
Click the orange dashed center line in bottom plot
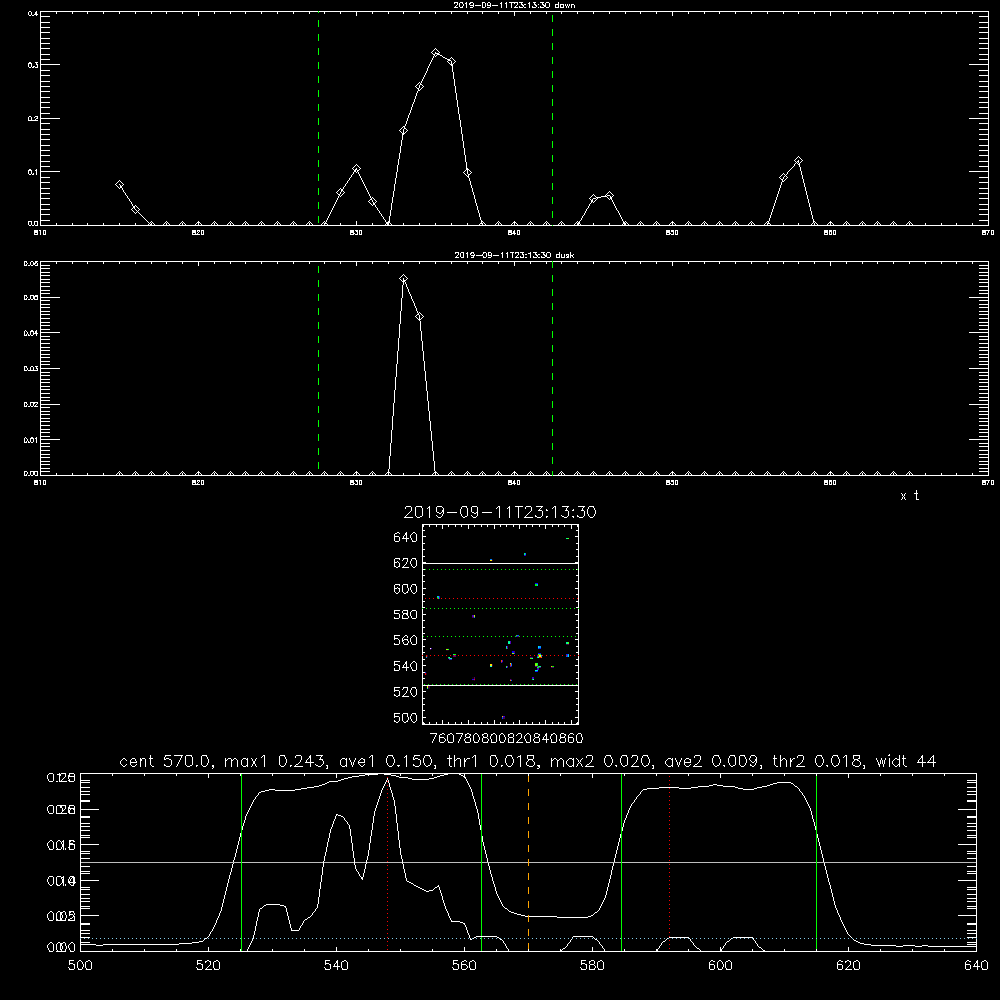(528, 862)
